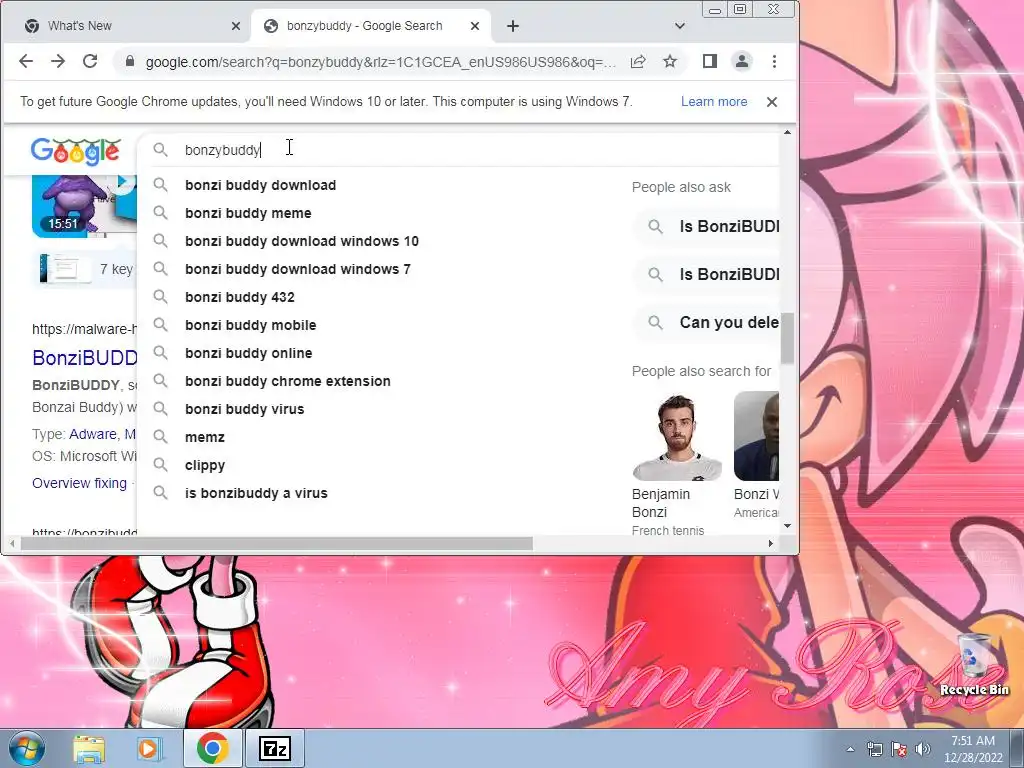Select suggestion bonzi buddy 432
The height and width of the screenshot is (768, 1024).
(240, 297)
